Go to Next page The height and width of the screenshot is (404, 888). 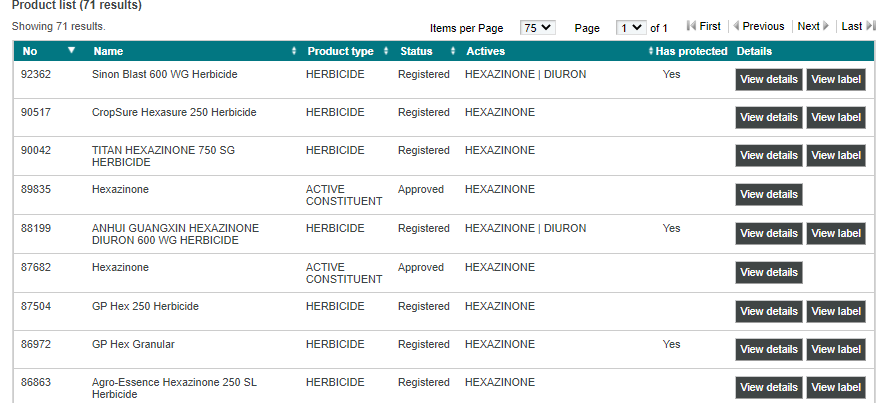(813, 26)
